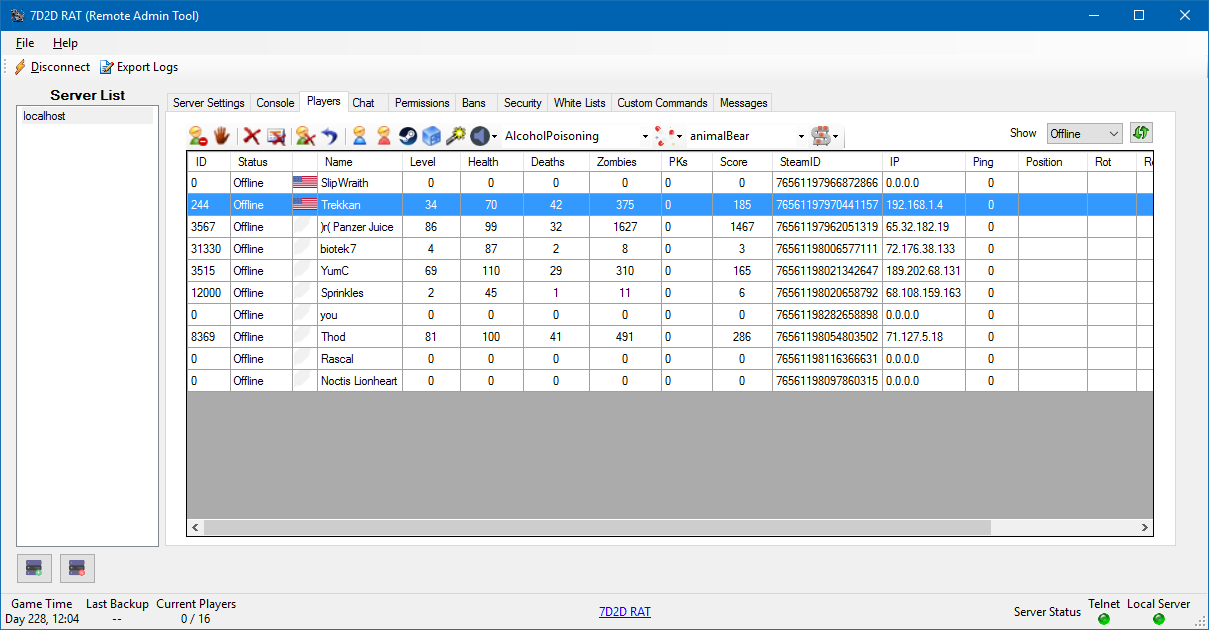Screen dimensions: 1209x630
Task: Click the magic wand icon in toolbar
Action: pyautogui.click(x=455, y=136)
